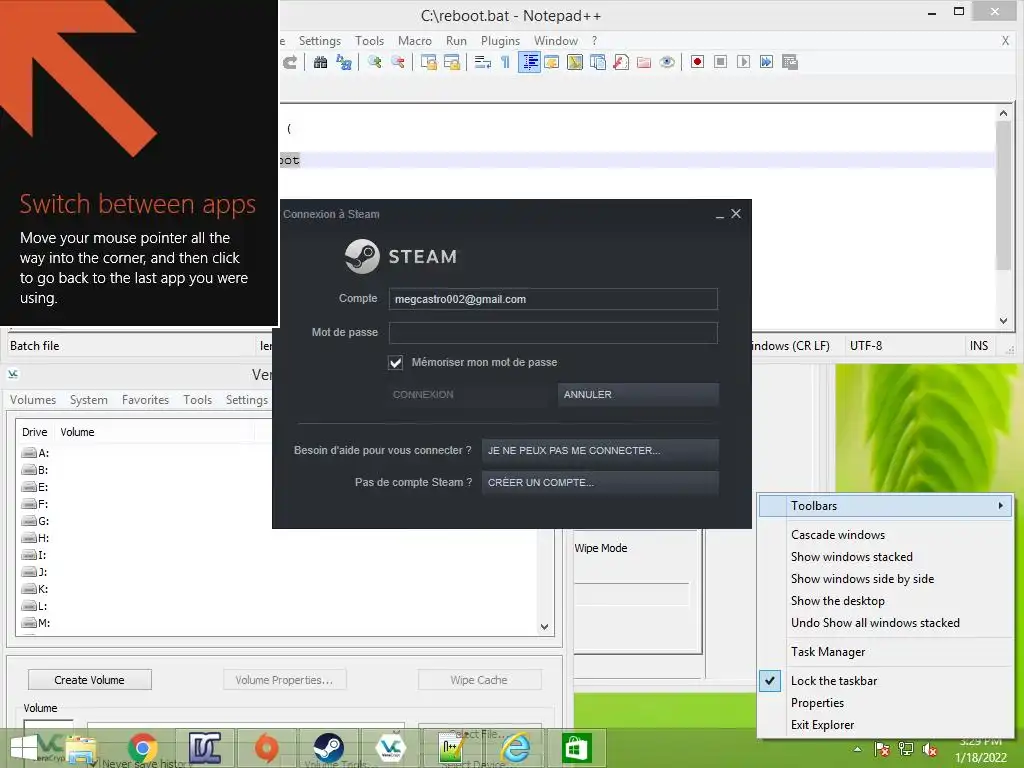1024x768 pixels.
Task: Open the Notepad++ Settings menu
Action: [319, 40]
